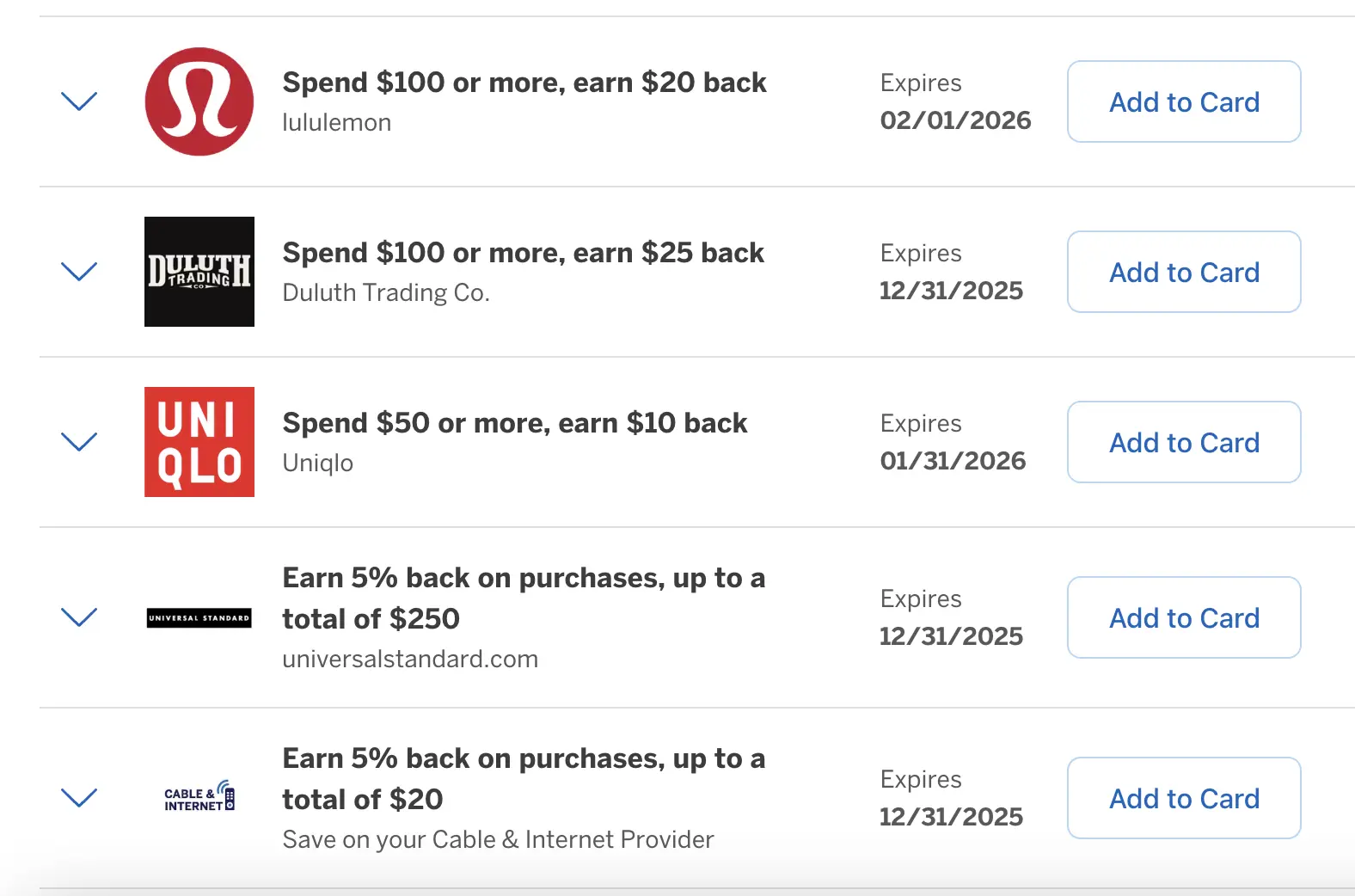Image resolution: width=1355 pixels, height=896 pixels.
Task: Click the Cable & Internet logo
Action: (x=199, y=798)
